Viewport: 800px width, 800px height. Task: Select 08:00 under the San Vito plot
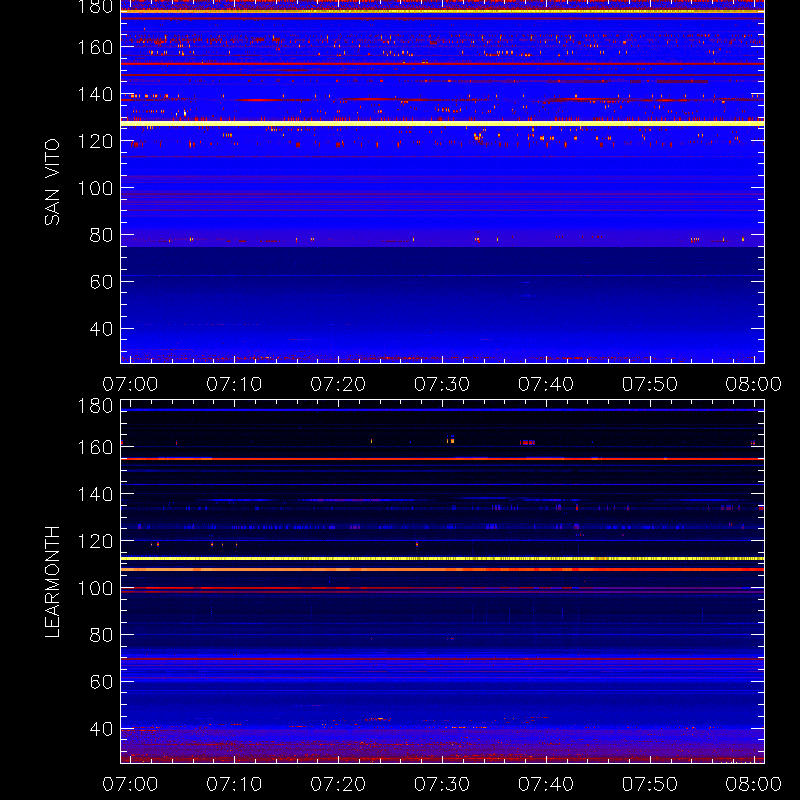[754, 384]
